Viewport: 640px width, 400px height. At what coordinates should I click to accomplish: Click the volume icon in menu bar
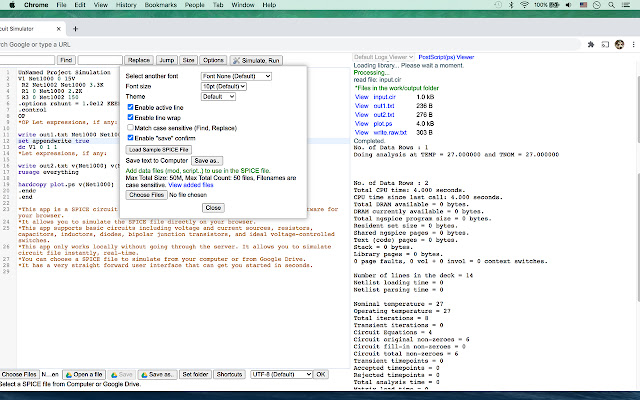point(569,5)
